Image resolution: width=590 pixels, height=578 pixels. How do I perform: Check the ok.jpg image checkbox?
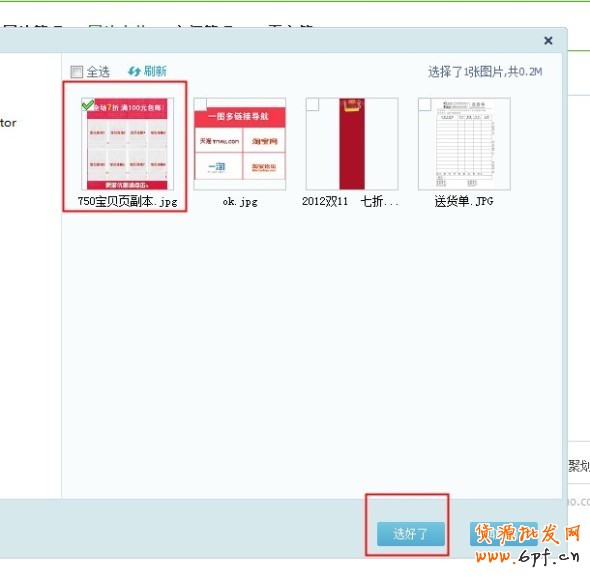[200, 104]
